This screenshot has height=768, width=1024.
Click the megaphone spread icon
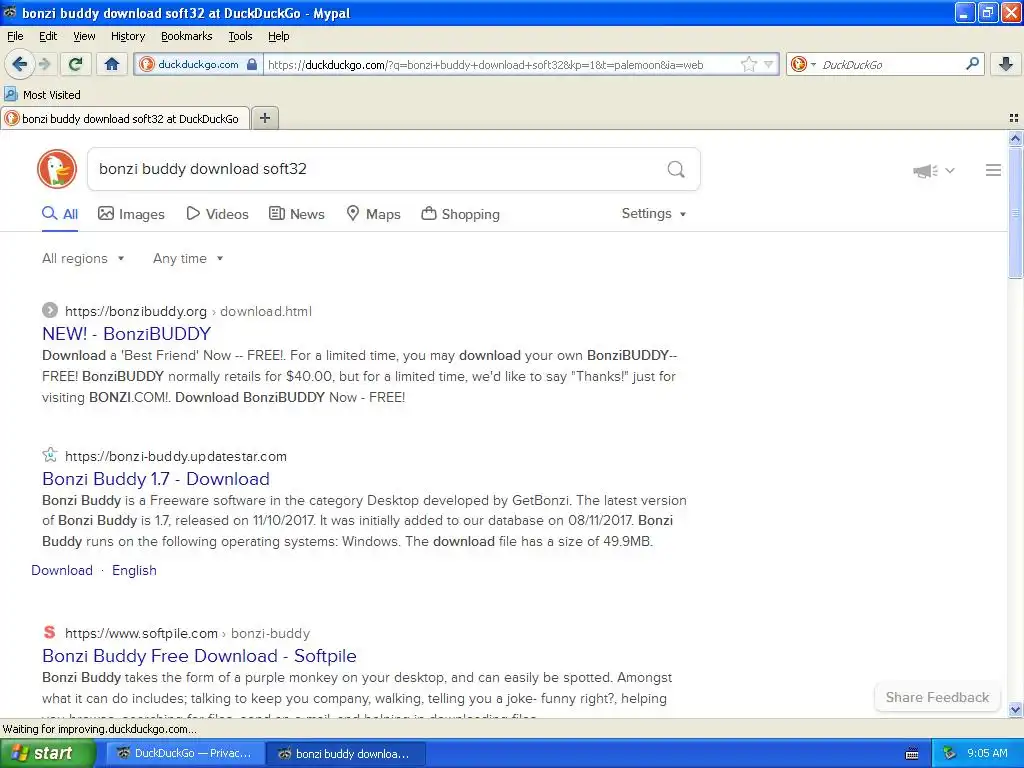pyautogui.click(x=925, y=170)
